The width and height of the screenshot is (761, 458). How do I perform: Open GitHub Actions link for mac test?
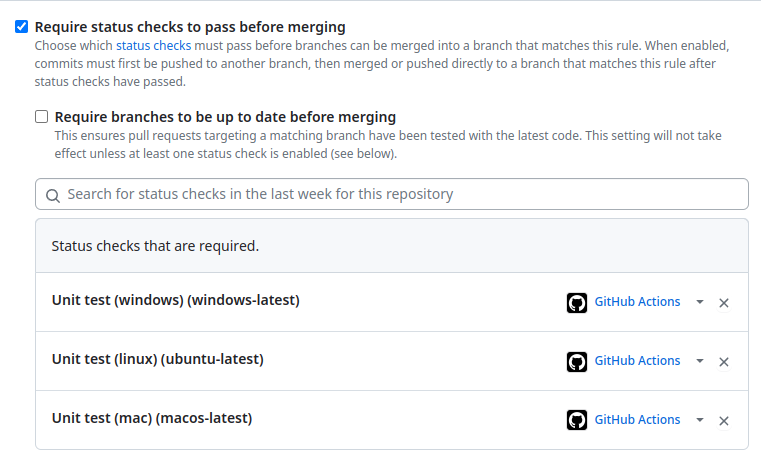(637, 420)
